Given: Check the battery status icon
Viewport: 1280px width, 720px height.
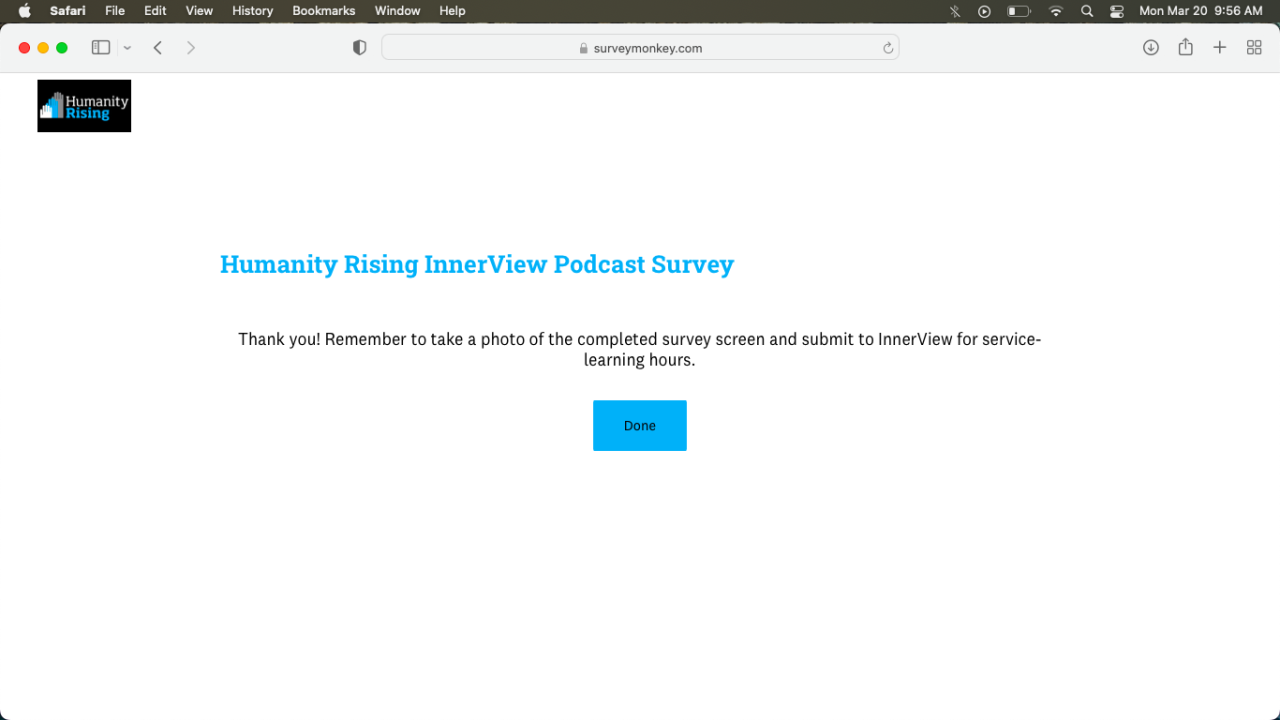Looking at the screenshot, I should 1019,11.
